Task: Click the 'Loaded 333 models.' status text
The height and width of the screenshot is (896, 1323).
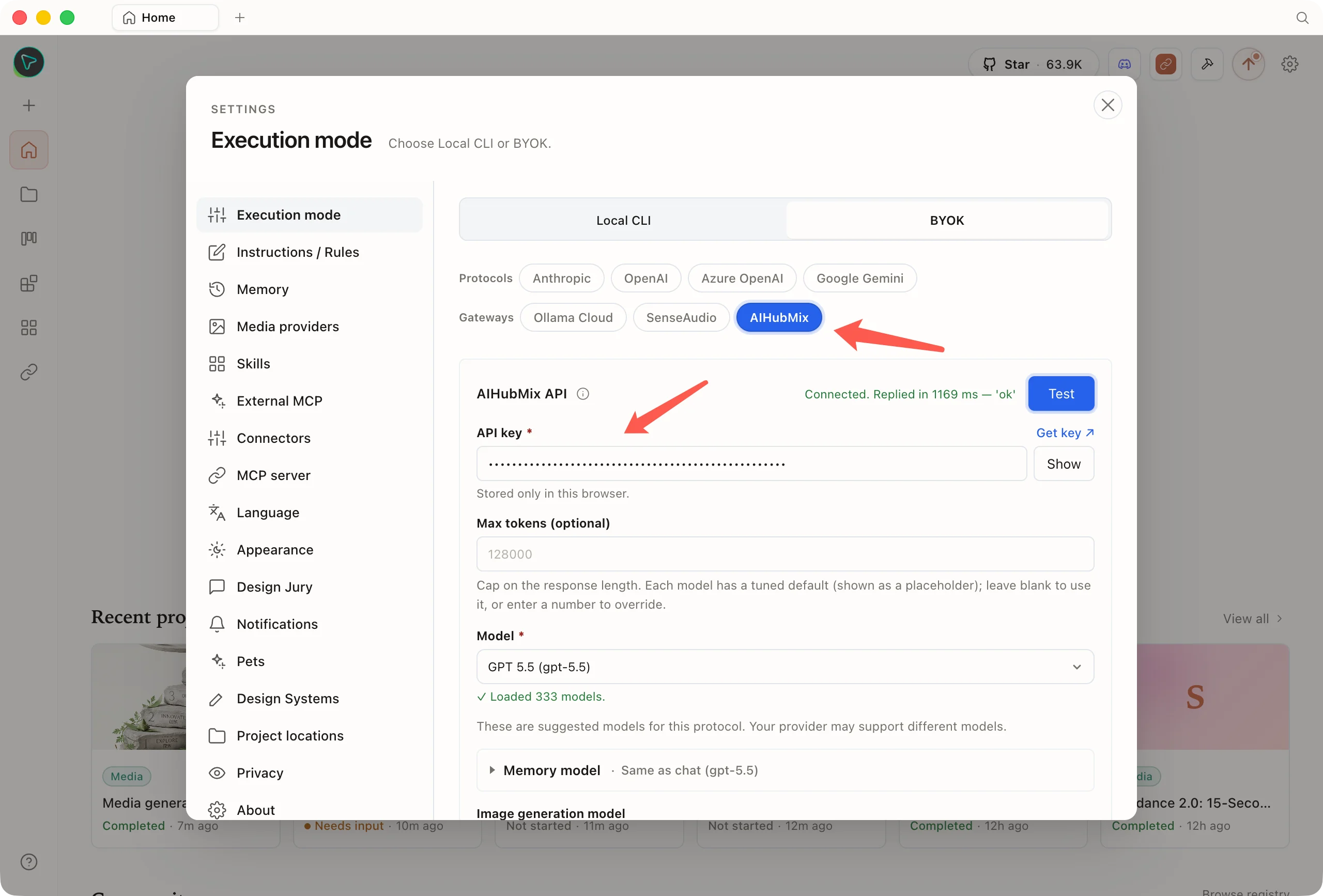Action: coord(541,696)
